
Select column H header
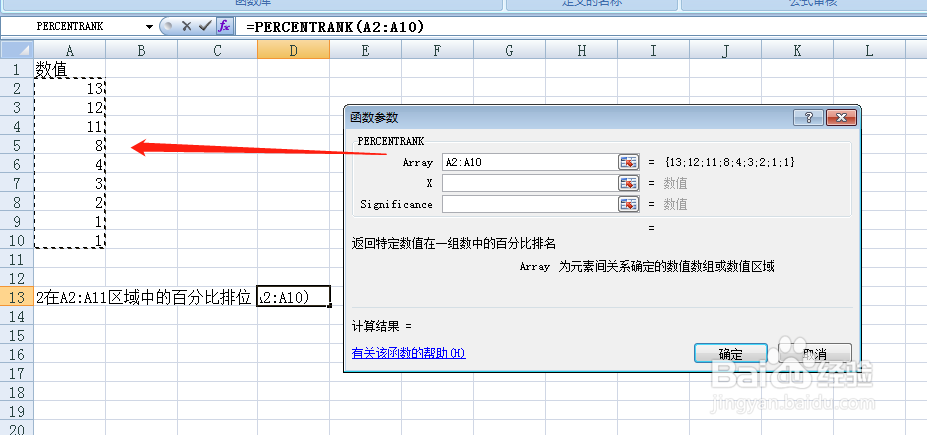(581, 50)
